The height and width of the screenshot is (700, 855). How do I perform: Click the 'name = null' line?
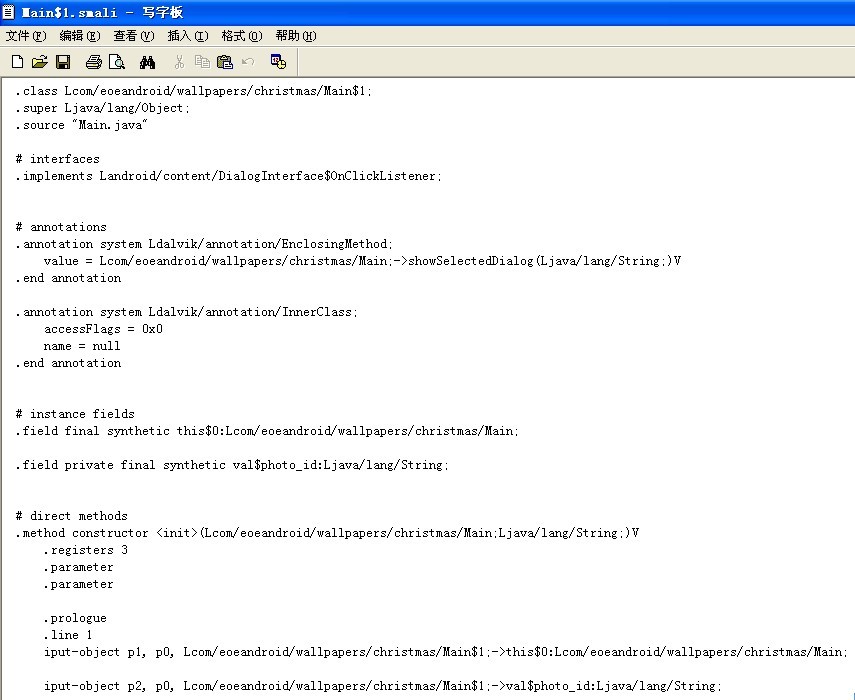(x=82, y=346)
